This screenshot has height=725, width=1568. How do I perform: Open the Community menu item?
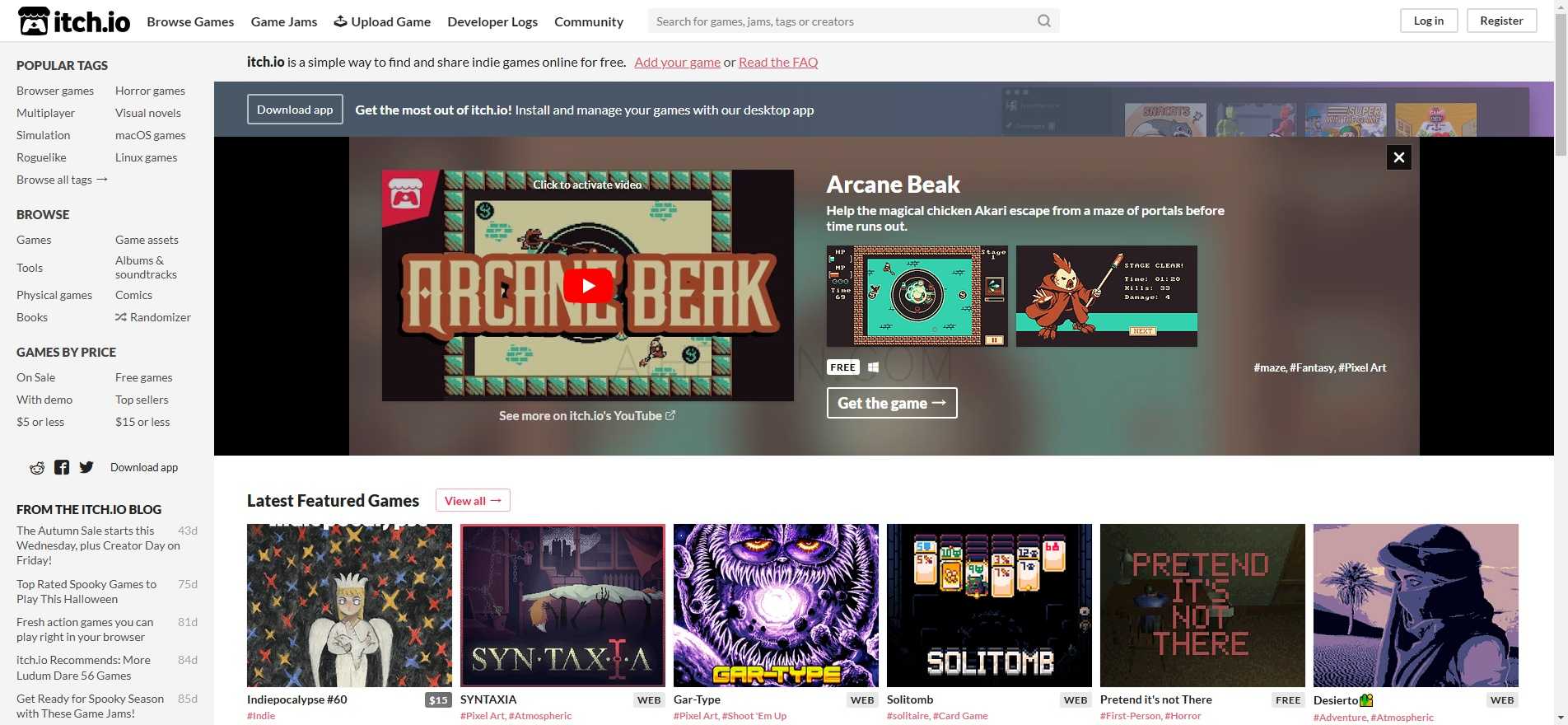(x=588, y=21)
